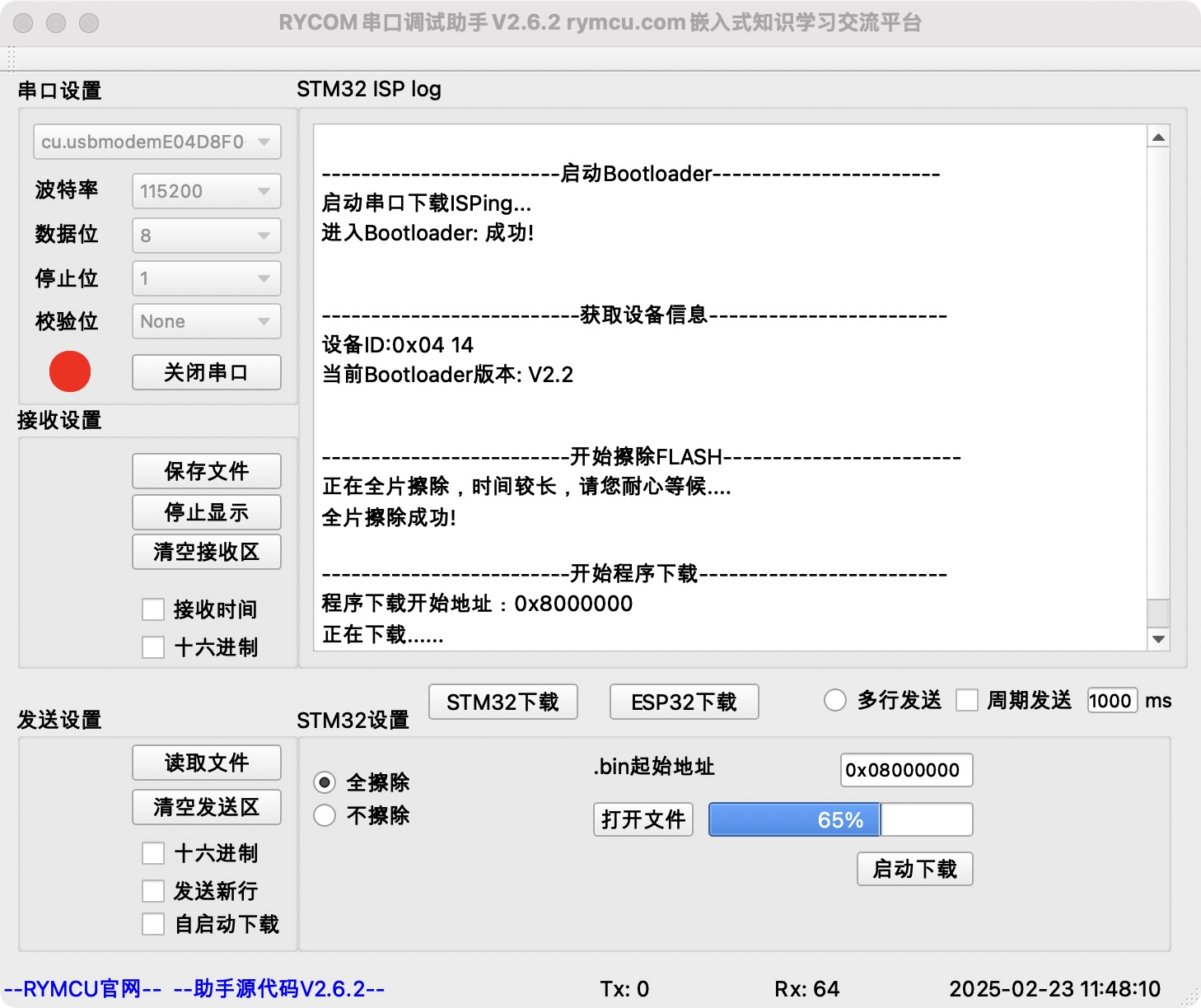Screen dimensions: 1201x1008
Task: Click 清空接收区 to clear the receive area
Action: (206, 552)
